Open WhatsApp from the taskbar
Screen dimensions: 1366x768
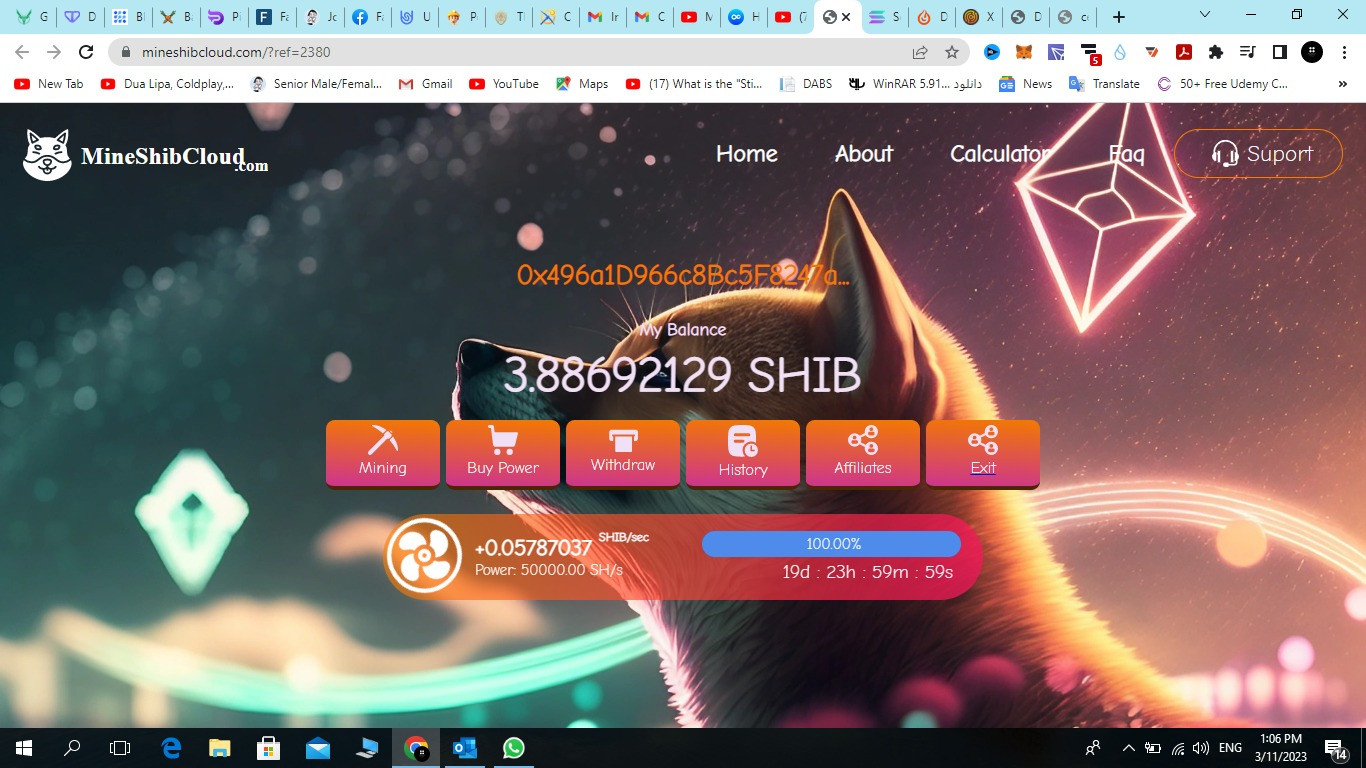click(x=514, y=747)
